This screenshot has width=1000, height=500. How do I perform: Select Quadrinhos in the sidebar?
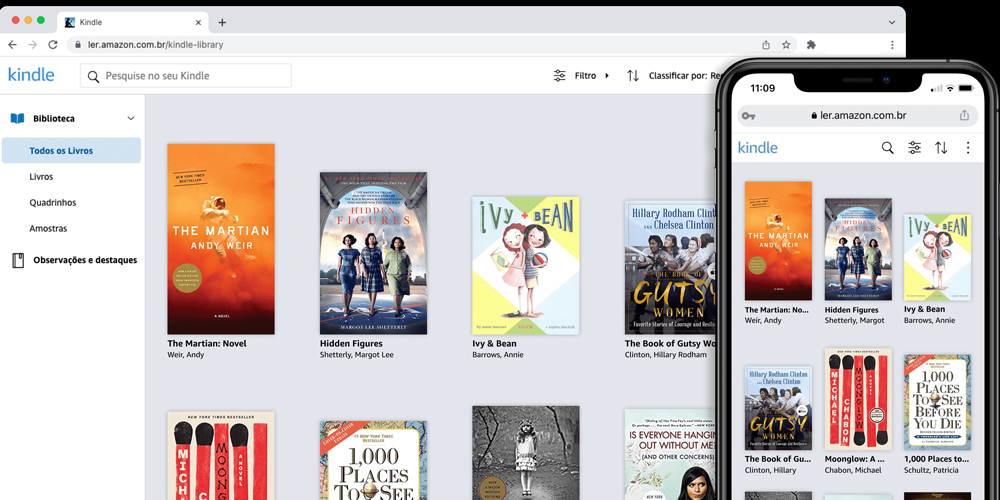pos(53,203)
